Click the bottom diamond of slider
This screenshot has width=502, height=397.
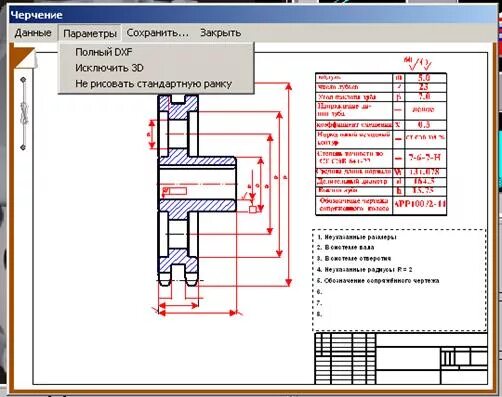tap(23, 147)
